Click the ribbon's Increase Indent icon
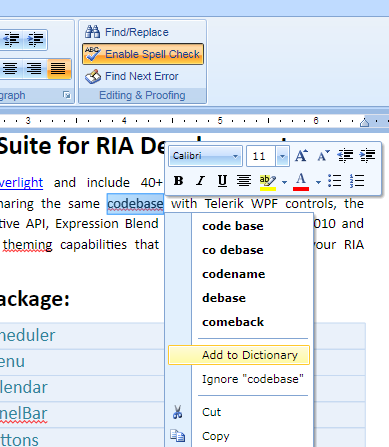The image size is (389, 447). 35,39
